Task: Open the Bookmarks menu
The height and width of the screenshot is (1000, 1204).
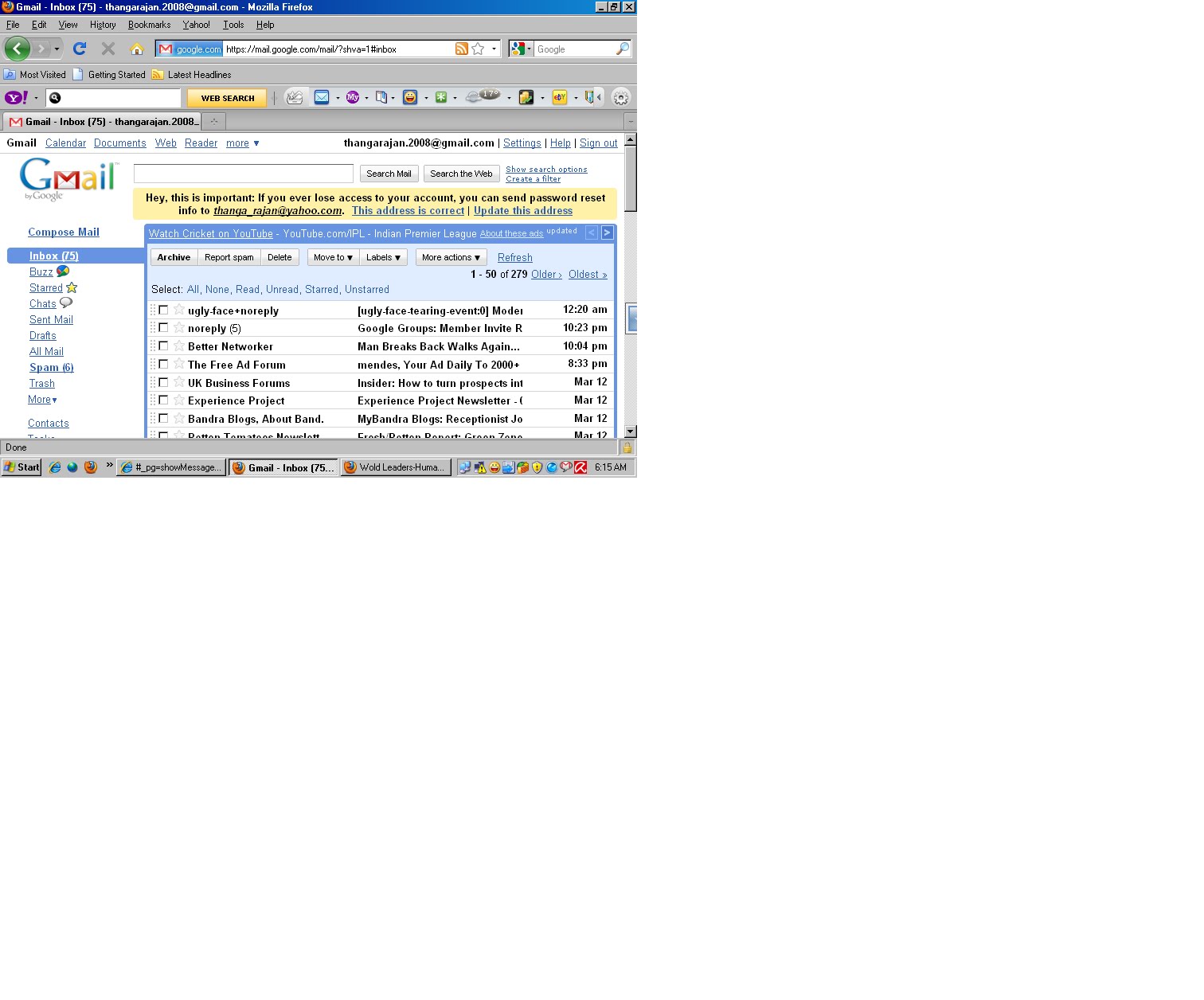Action: [149, 25]
